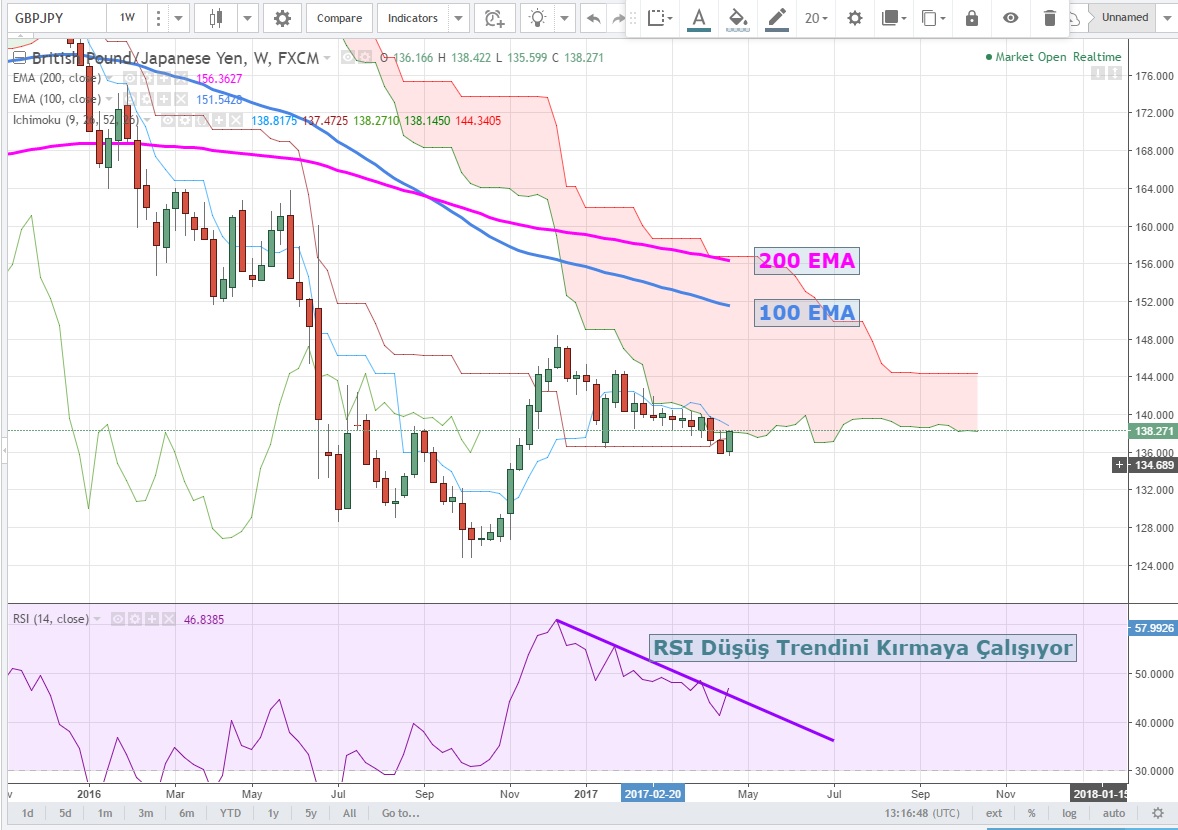
Task: Select the YTD time range
Action: point(231,813)
